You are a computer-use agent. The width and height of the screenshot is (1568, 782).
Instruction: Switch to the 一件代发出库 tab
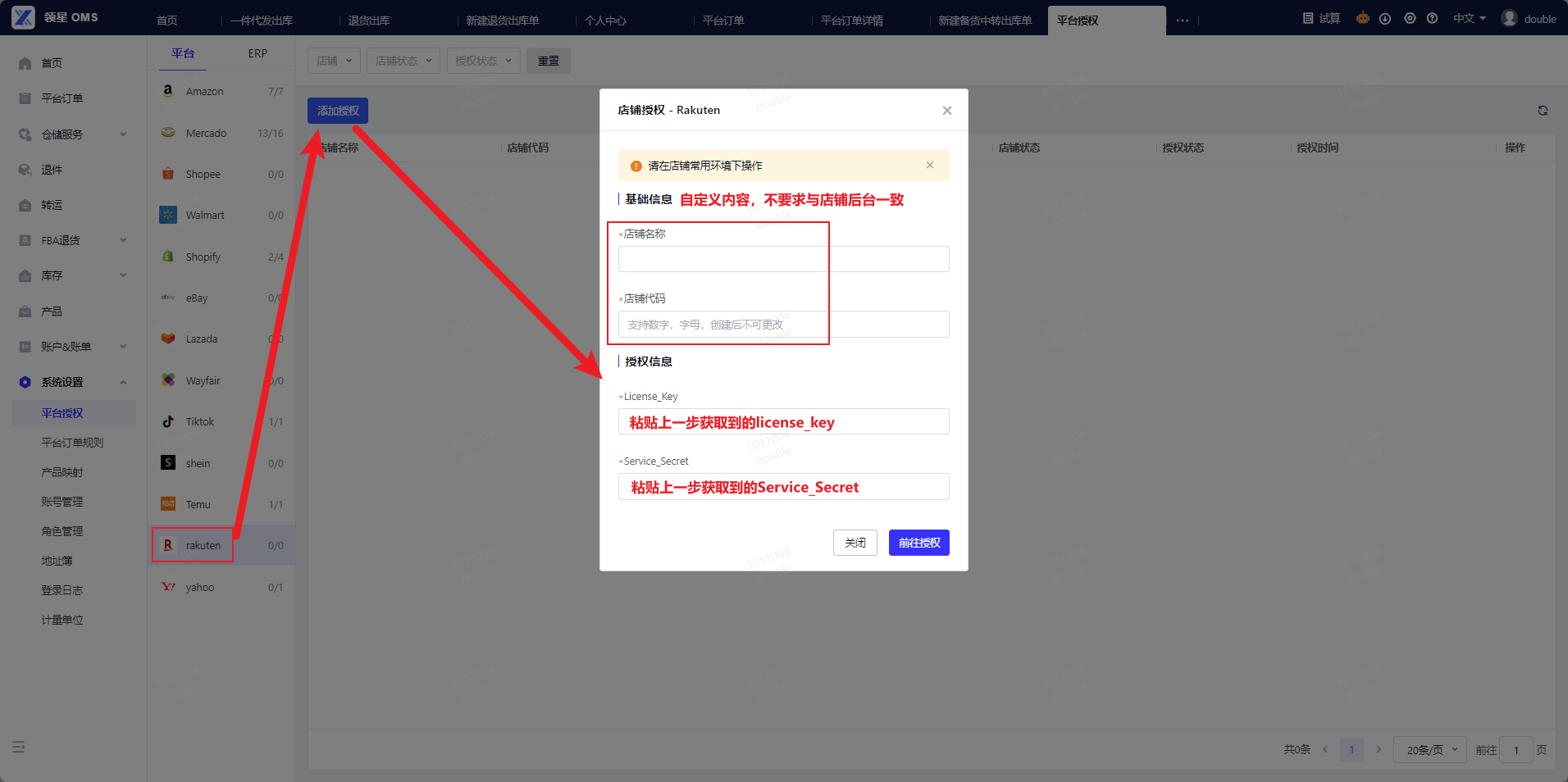pos(262,20)
